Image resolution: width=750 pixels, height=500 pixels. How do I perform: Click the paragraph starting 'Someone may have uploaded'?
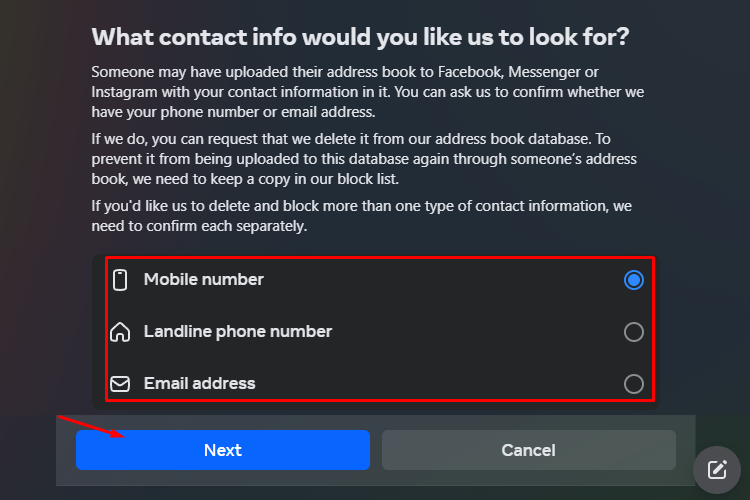[x=368, y=92]
